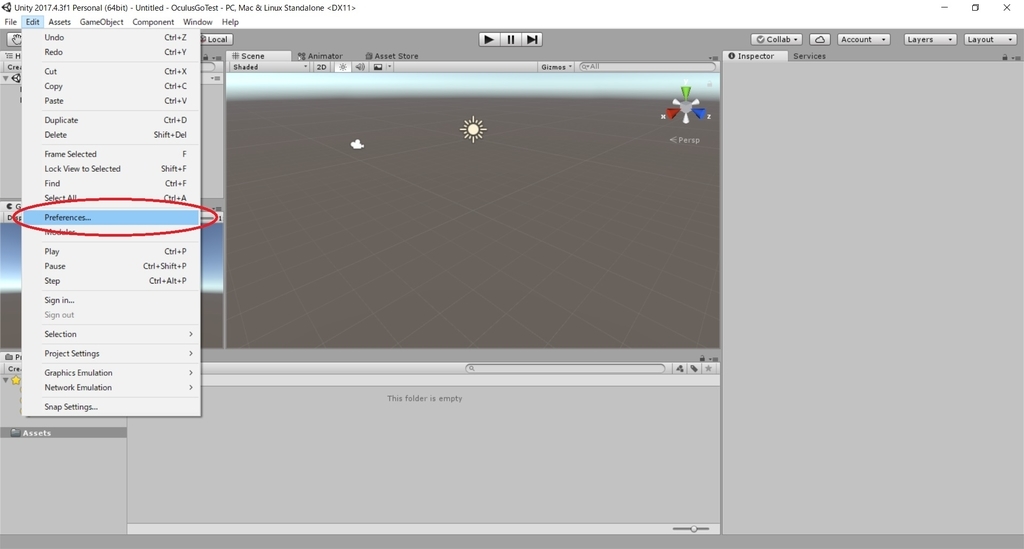This screenshot has width=1024, height=549.
Task: Open the Window menu
Action: click(x=197, y=22)
